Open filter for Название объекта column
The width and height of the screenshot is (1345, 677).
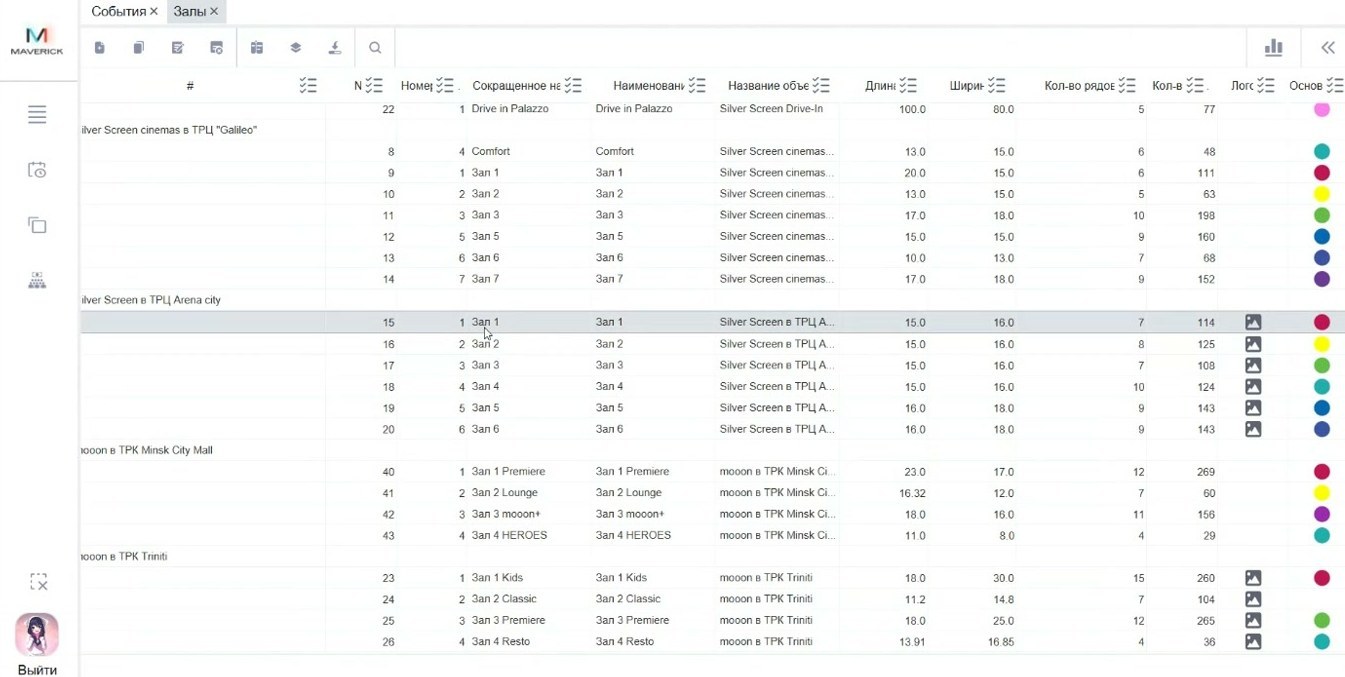[821, 86]
